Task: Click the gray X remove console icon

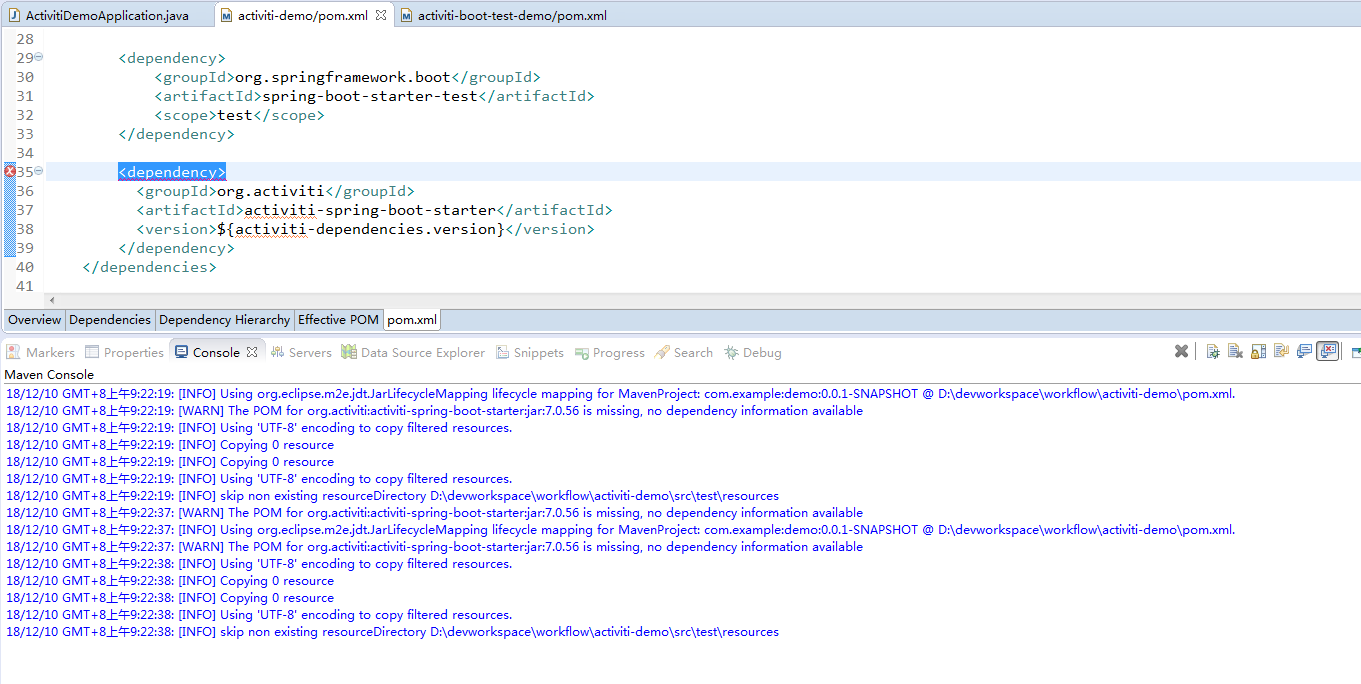Action: [1181, 351]
